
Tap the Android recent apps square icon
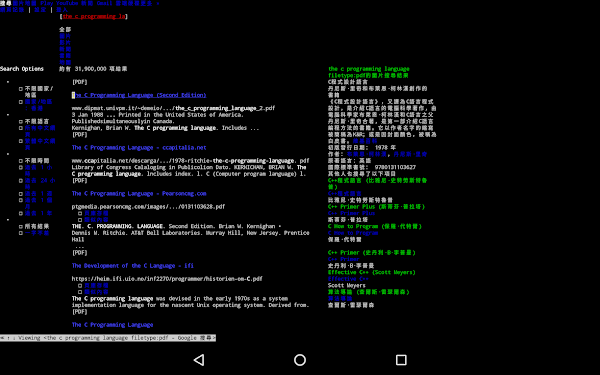point(401,360)
